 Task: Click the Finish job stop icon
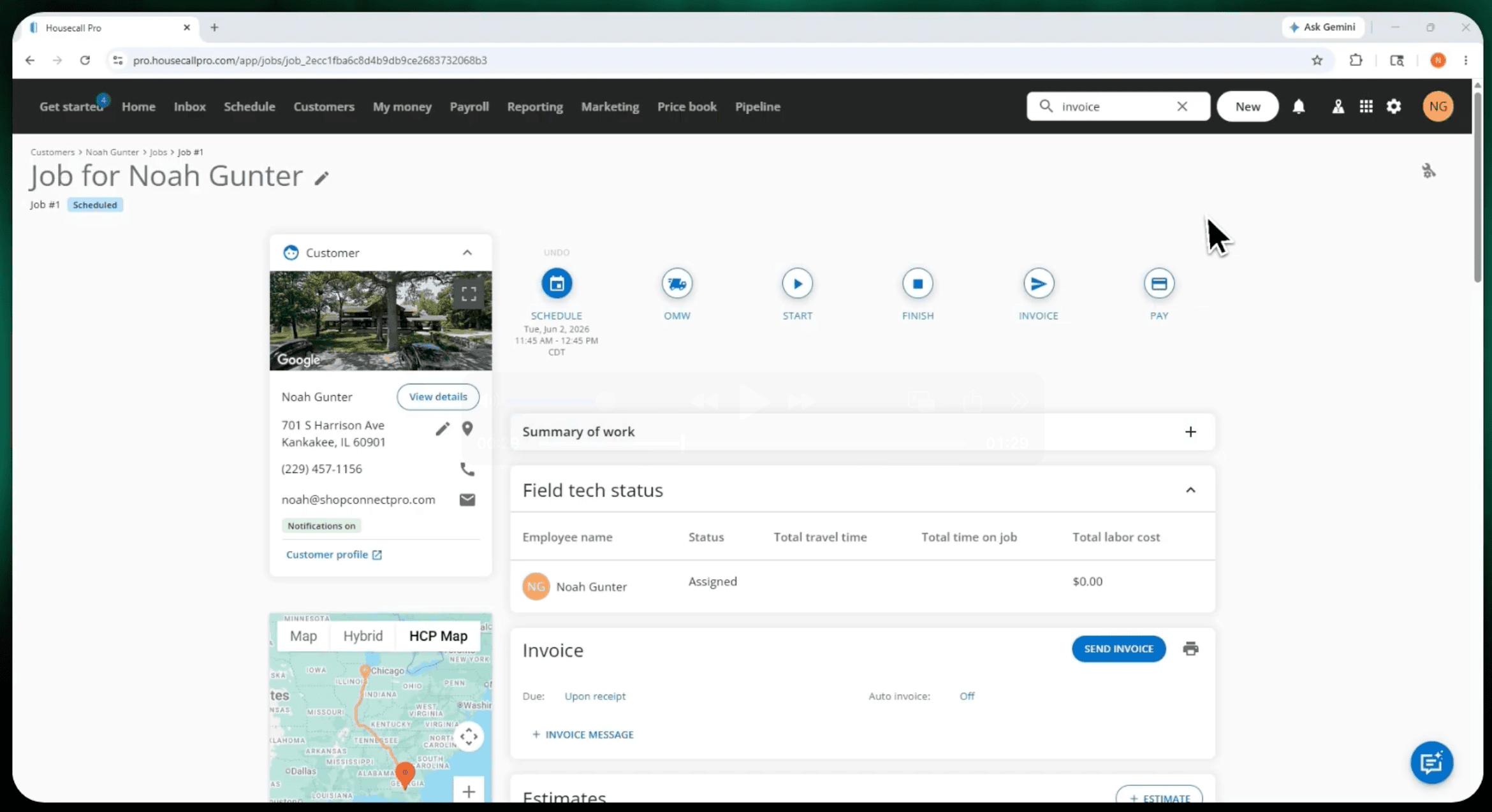tap(918, 284)
